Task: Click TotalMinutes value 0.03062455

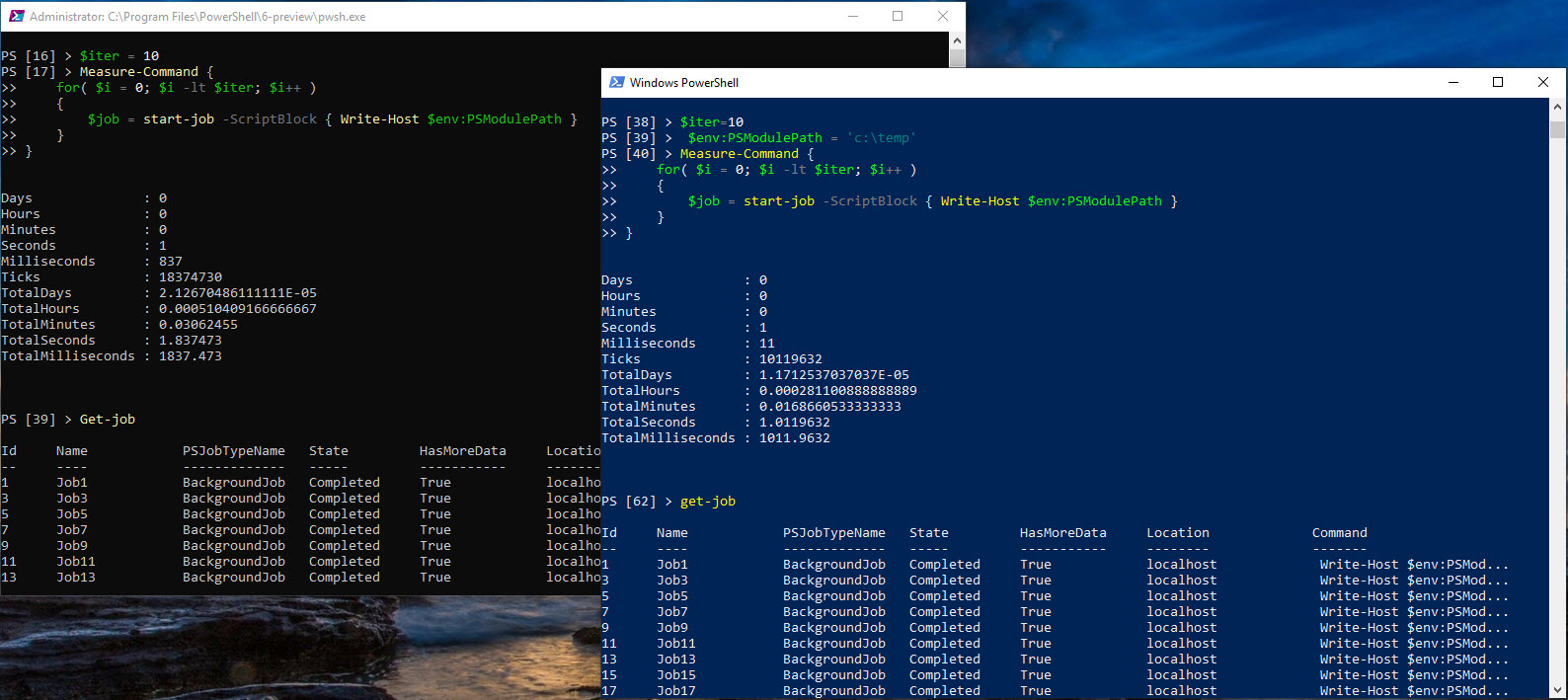Action: click(x=198, y=325)
